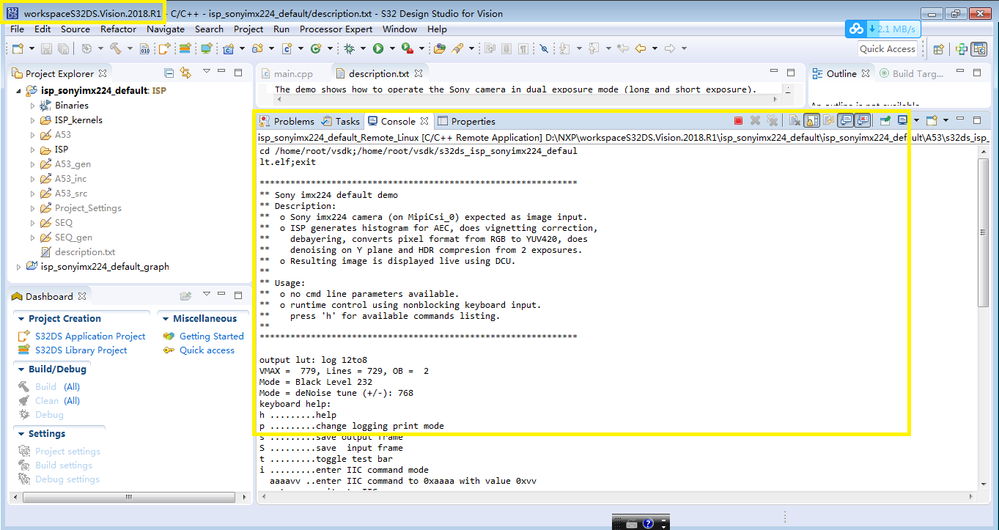This screenshot has width=999, height=530.
Task: Click the Quick access link in Dashboard
Action: pos(206,350)
